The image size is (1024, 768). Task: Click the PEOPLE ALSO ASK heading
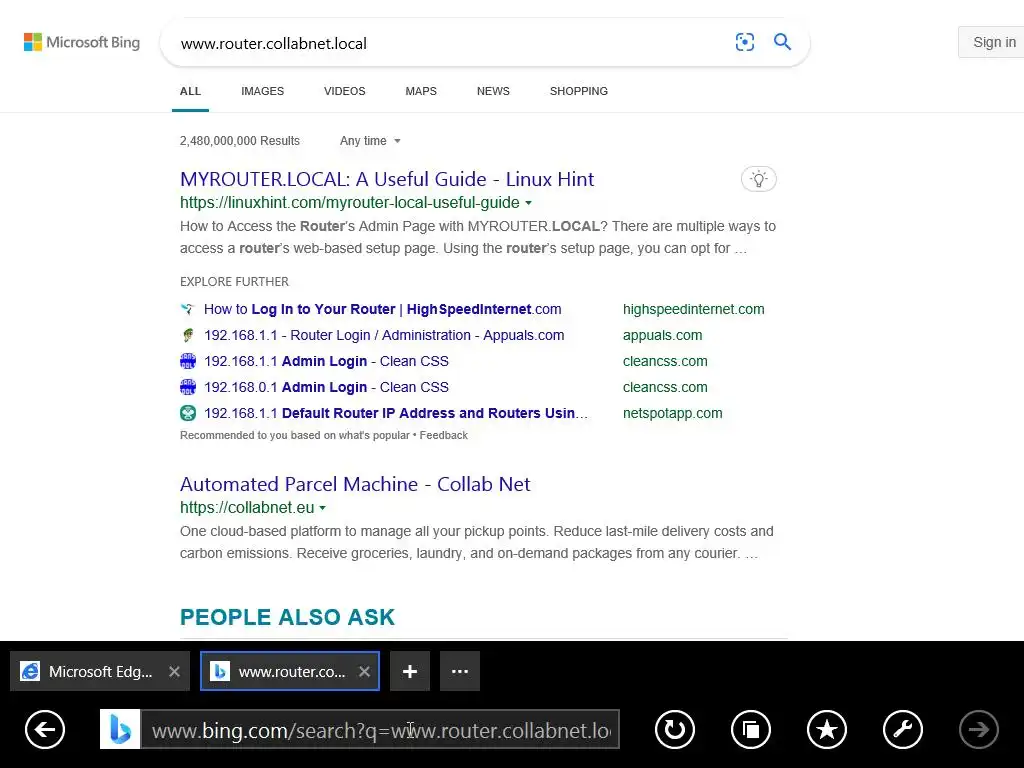pos(287,617)
